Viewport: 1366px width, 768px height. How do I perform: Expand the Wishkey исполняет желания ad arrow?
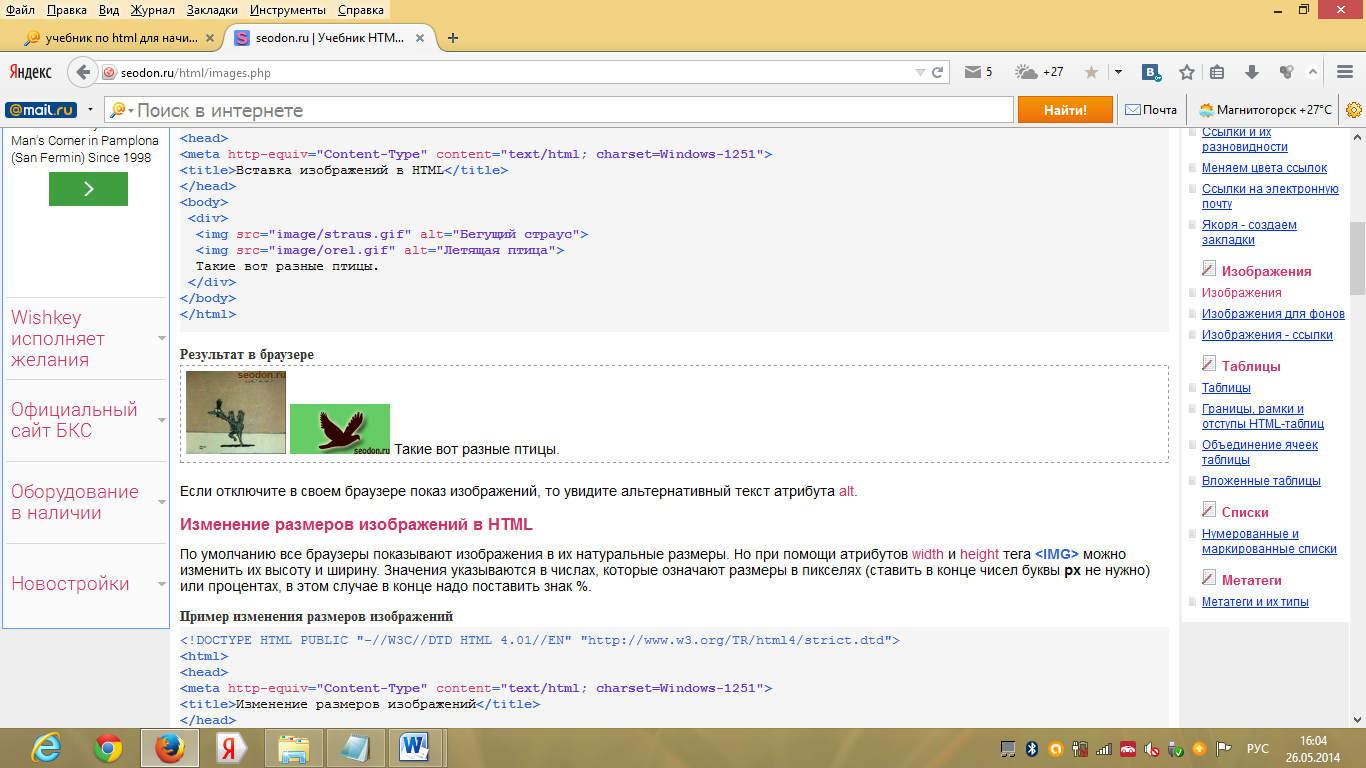(x=162, y=338)
